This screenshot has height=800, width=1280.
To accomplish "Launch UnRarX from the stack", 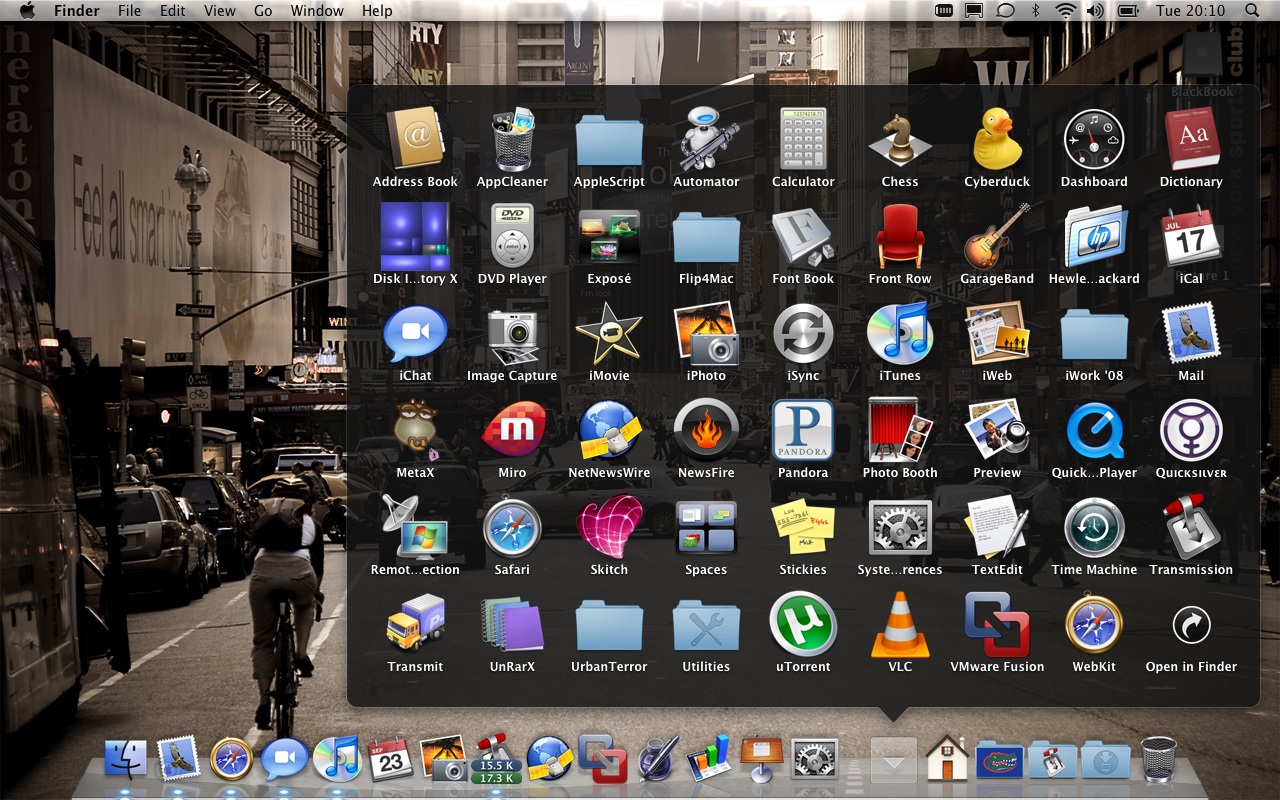I will point(512,623).
